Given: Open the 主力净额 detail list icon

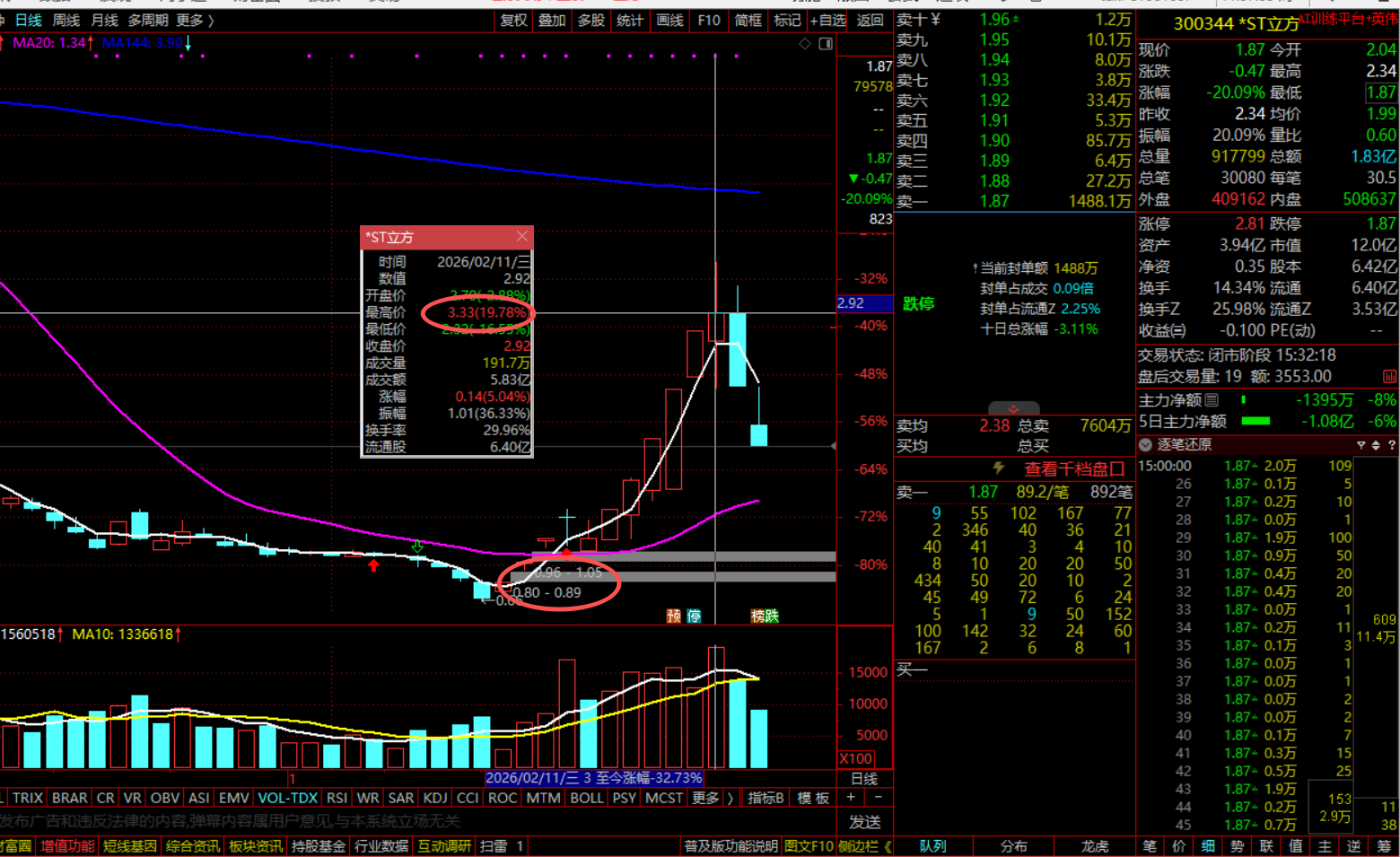Looking at the screenshot, I should 1212,400.
